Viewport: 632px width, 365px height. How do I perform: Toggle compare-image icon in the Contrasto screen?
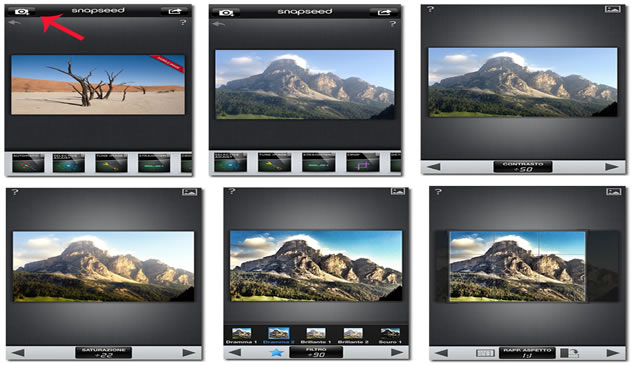click(613, 9)
